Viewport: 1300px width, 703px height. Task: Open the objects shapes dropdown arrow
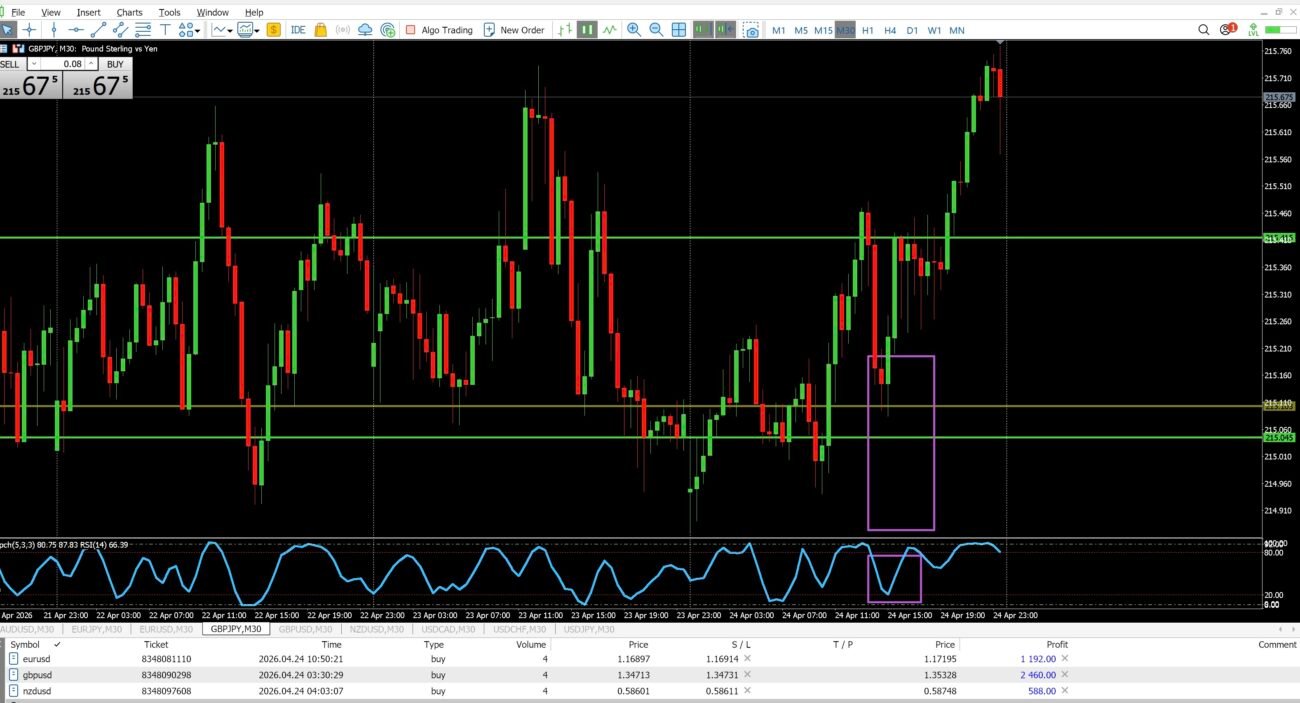[x=198, y=30]
